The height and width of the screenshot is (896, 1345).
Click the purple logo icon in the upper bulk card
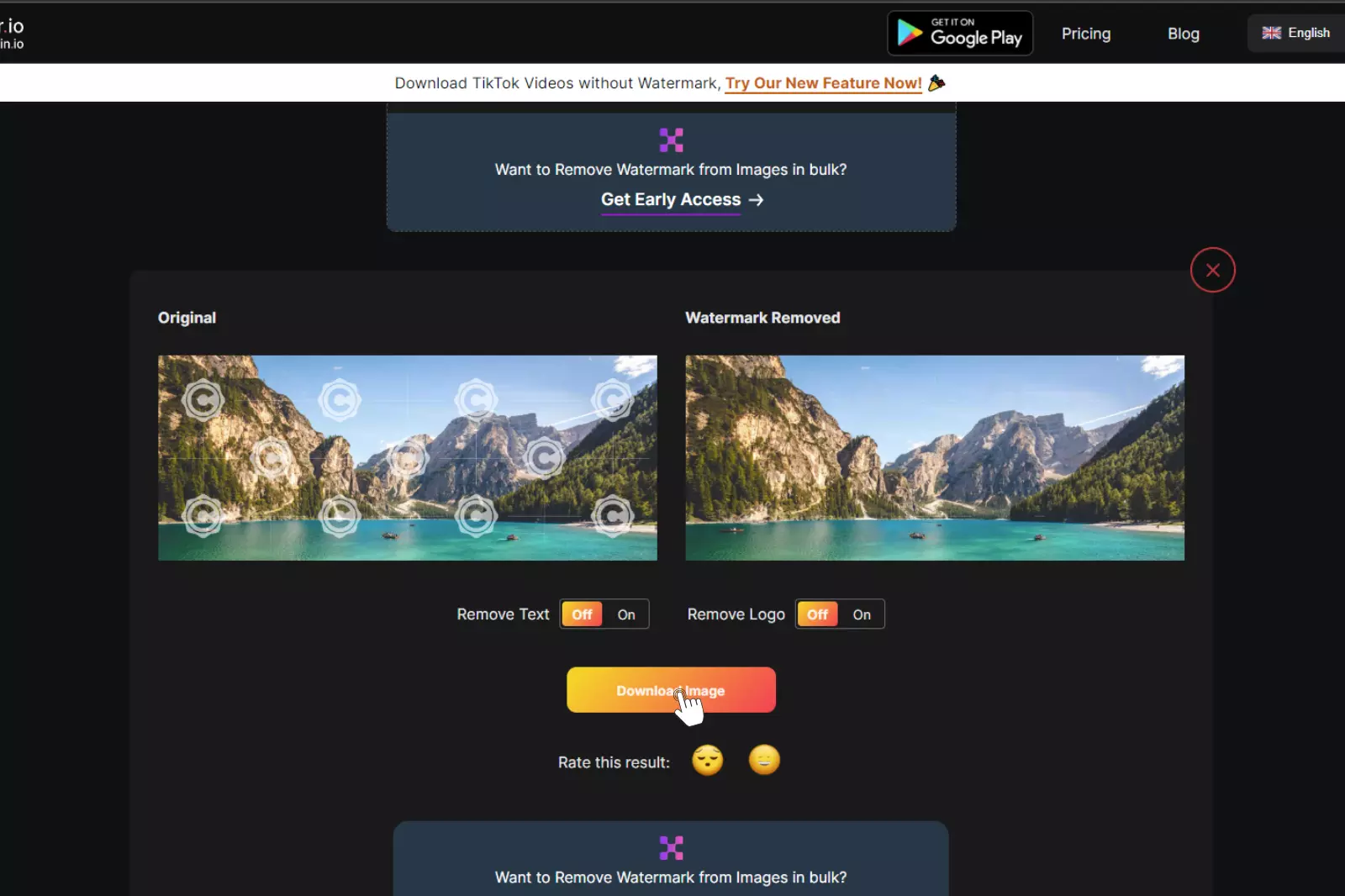(671, 140)
